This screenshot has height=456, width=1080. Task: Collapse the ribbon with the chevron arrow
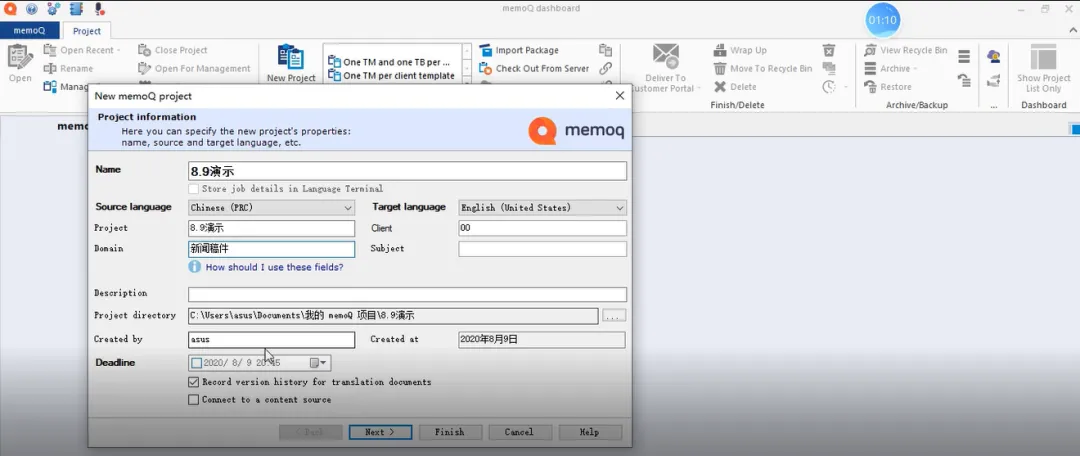pyautogui.click(x=1072, y=30)
